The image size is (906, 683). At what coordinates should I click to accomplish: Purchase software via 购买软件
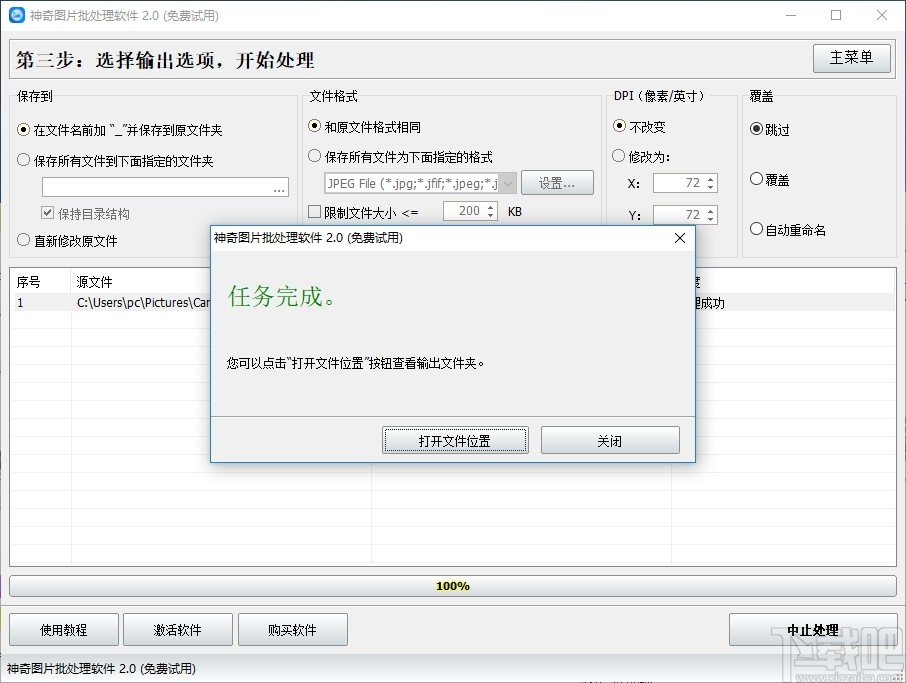click(x=292, y=629)
